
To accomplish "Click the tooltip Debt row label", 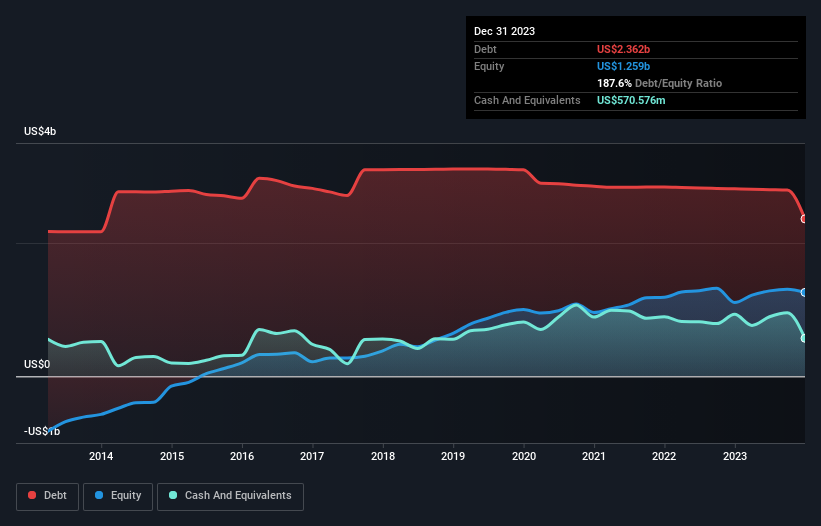I will (485, 49).
